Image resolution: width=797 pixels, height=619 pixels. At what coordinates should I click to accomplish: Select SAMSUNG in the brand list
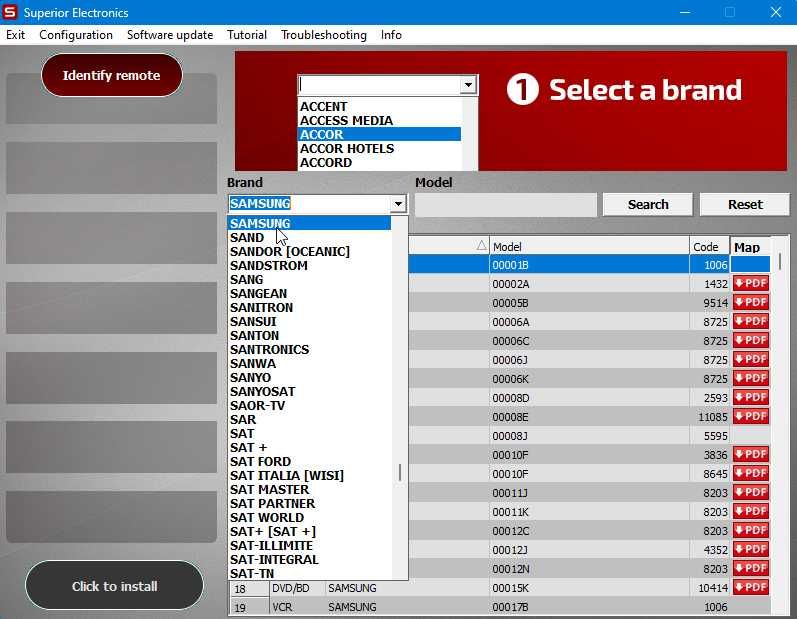[309, 223]
